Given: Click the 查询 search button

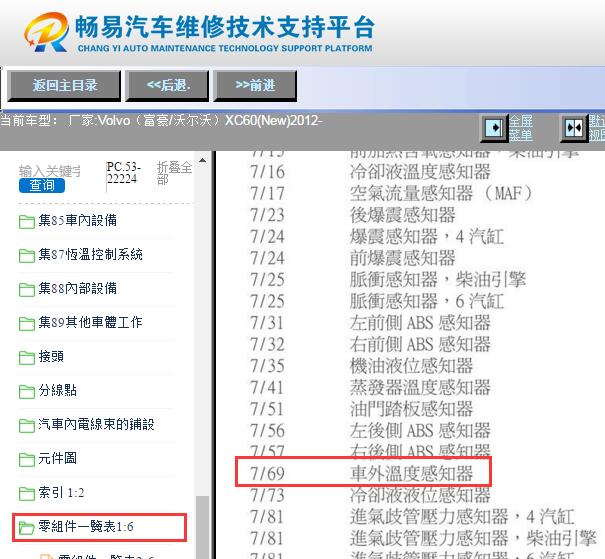Looking at the screenshot, I should point(42,186).
